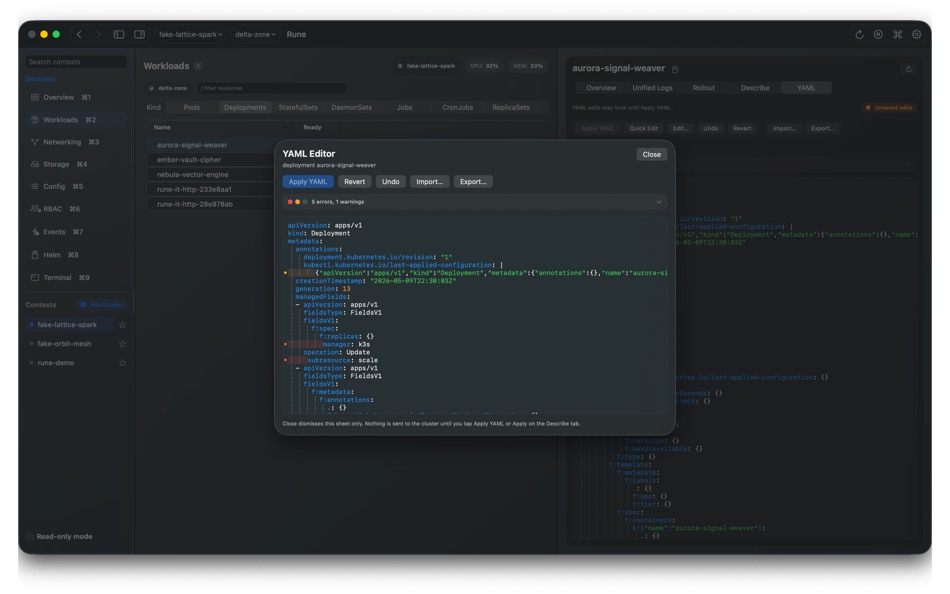Open Terminal section in sidebar
Image resolution: width=950 pixels, height=594 pixels.
pyautogui.click(x=76, y=278)
